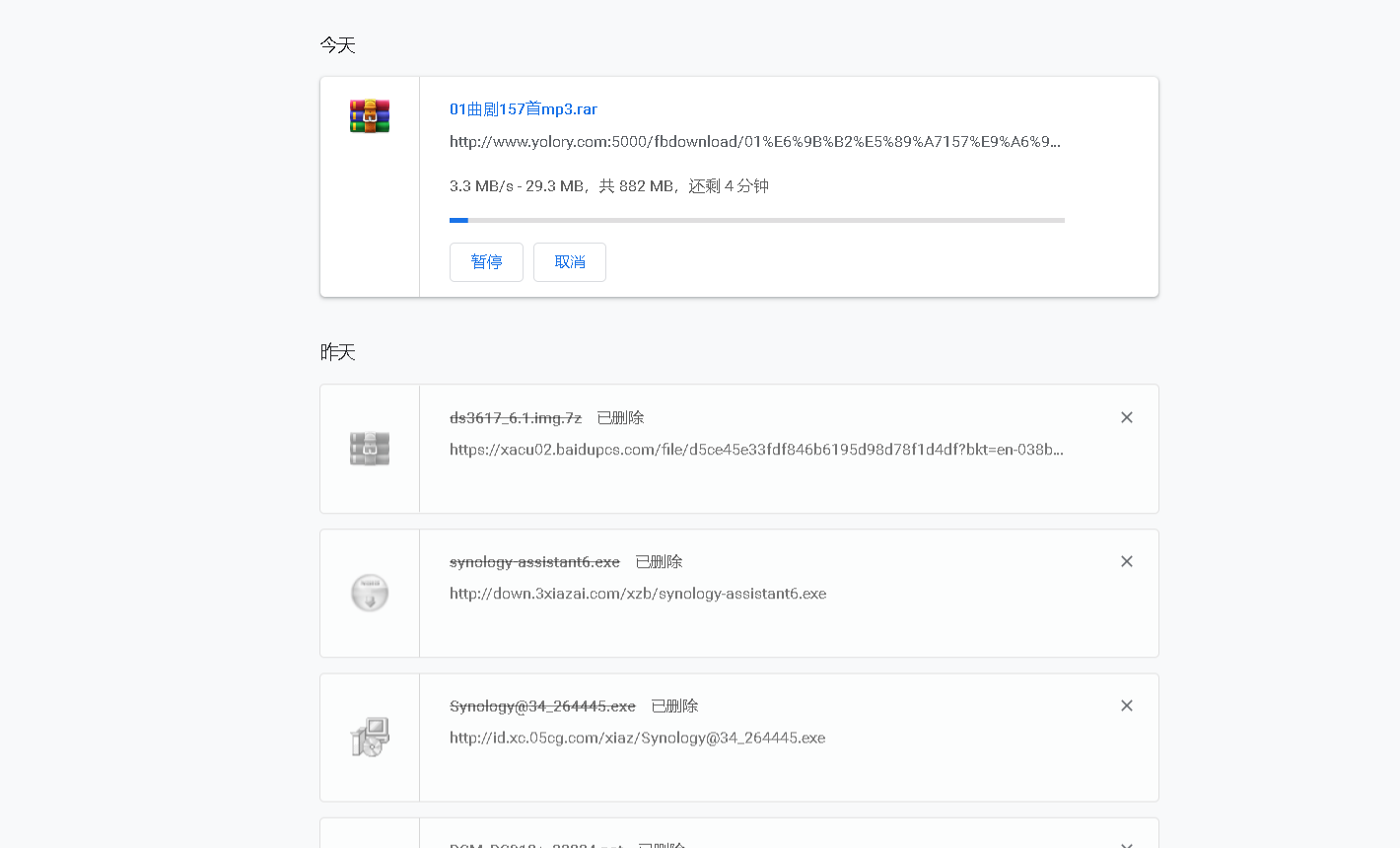Image resolution: width=1400 pixels, height=848 pixels.
Task: Click the 今天 section heading
Action: click(337, 45)
